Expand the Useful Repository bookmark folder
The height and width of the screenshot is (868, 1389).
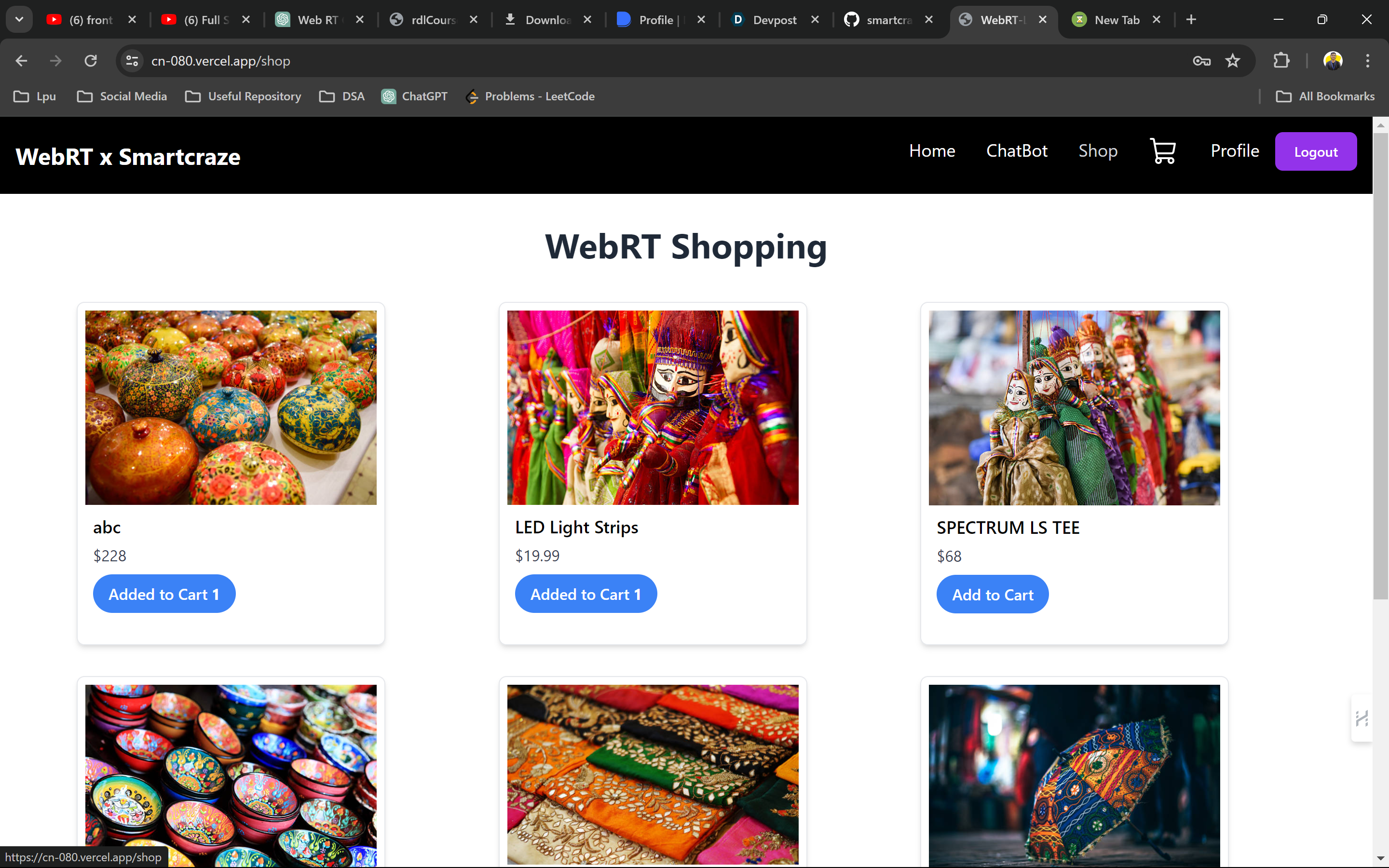[243, 96]
